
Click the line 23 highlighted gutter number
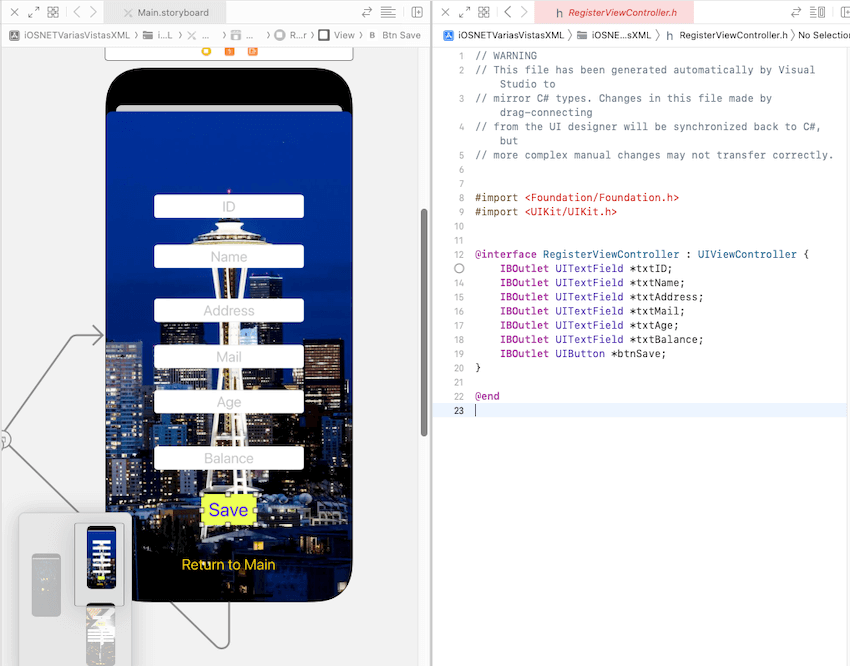tap(458, 410)
